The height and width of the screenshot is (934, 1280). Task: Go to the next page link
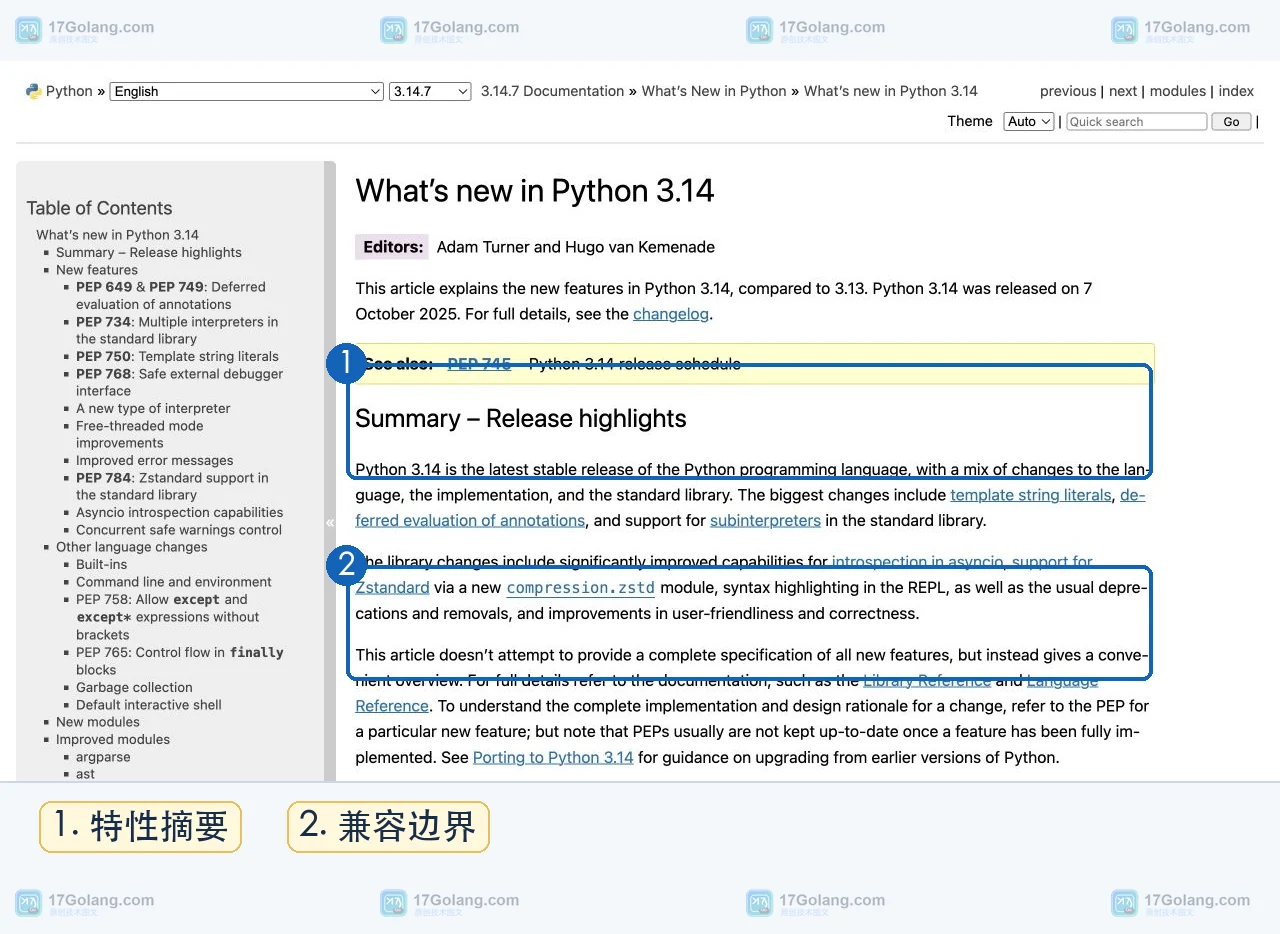click(x=1123, y=91)
